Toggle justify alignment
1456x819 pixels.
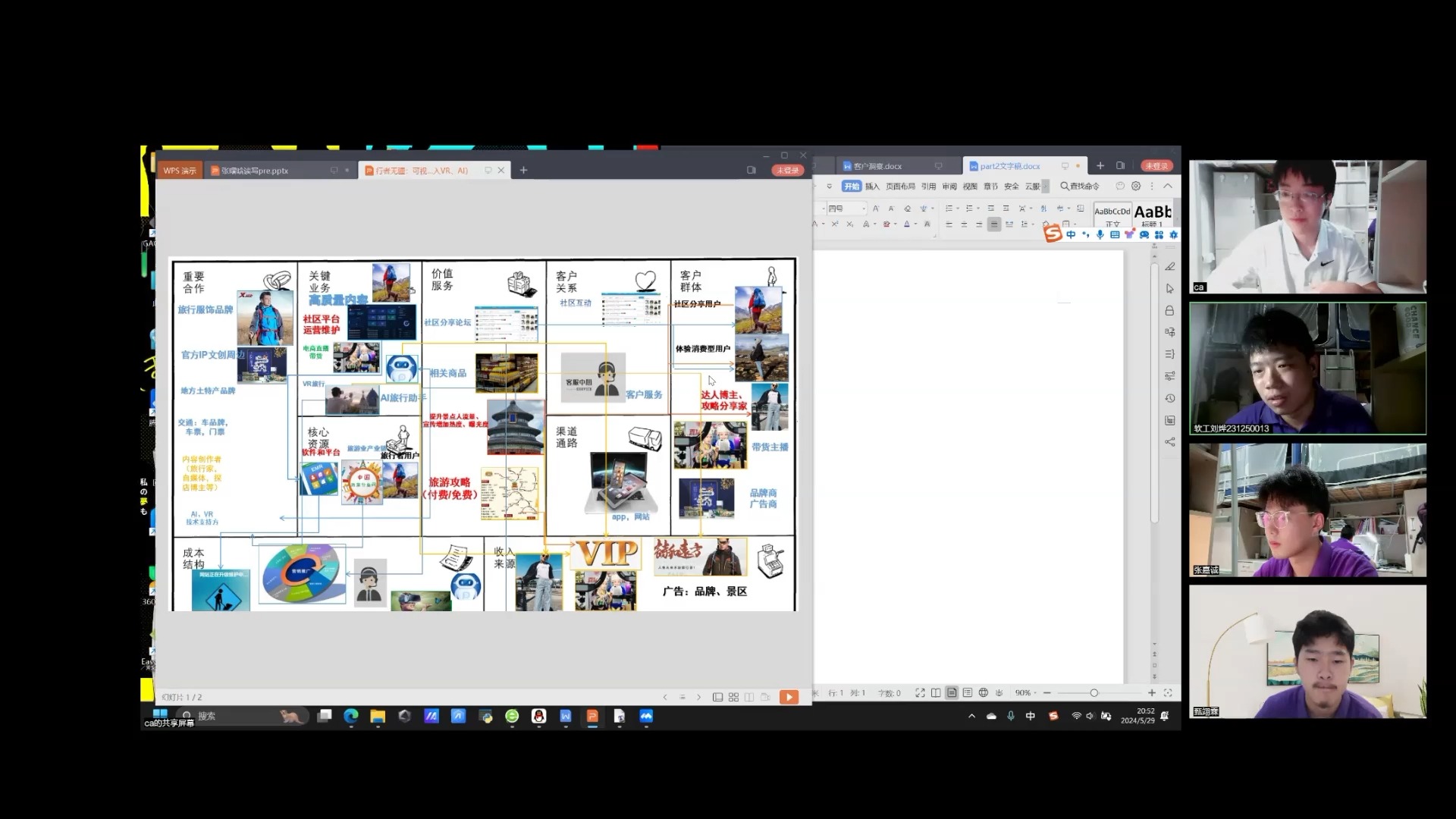click(x=994, y=224)
